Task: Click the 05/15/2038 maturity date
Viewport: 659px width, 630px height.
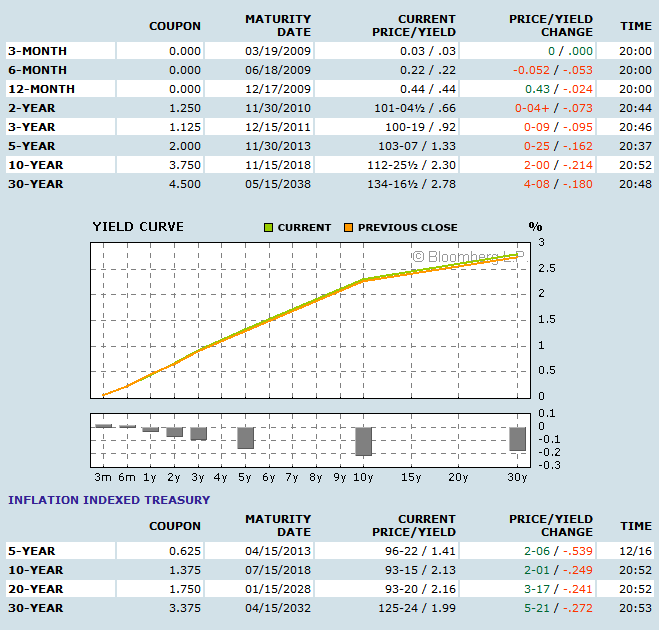Action: click(277, 184)
